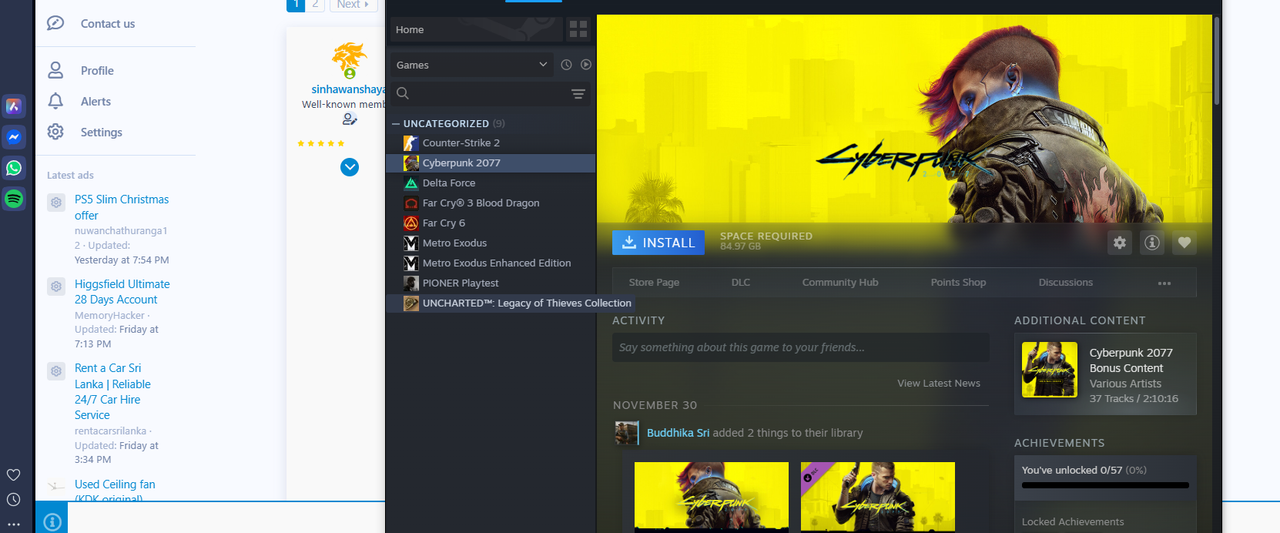Collapse the UNCATEGORIZED games category

pos(396,124)
